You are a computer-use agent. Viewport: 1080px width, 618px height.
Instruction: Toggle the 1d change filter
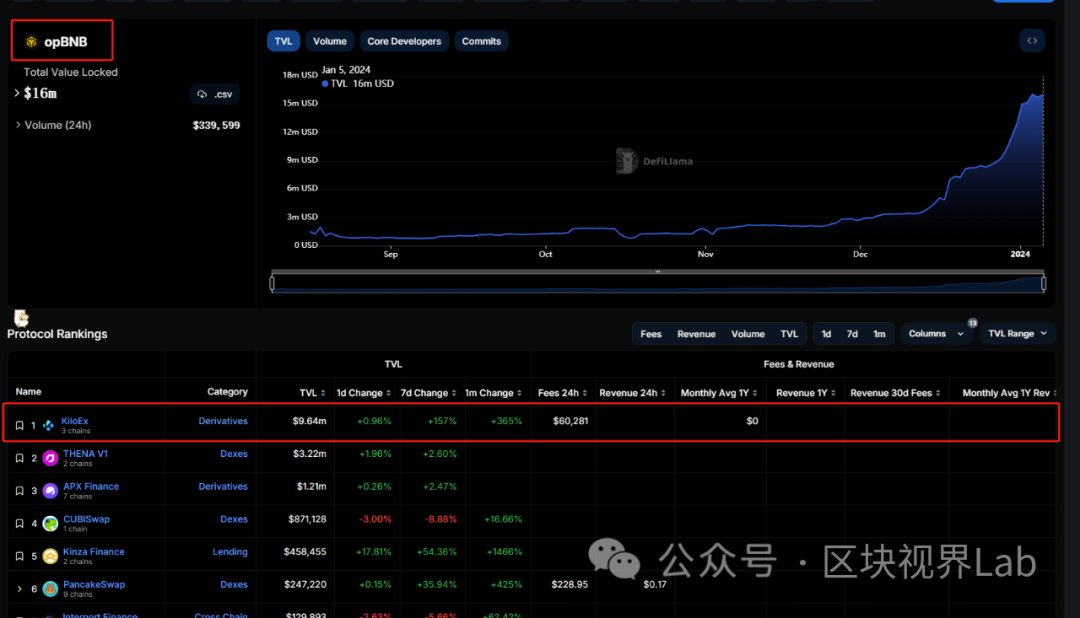click(x=827, y=334)
